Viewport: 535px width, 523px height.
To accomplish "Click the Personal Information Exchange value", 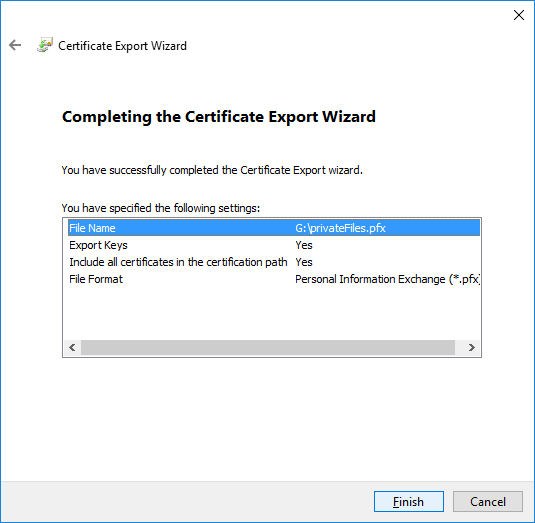I will [388, 279].
